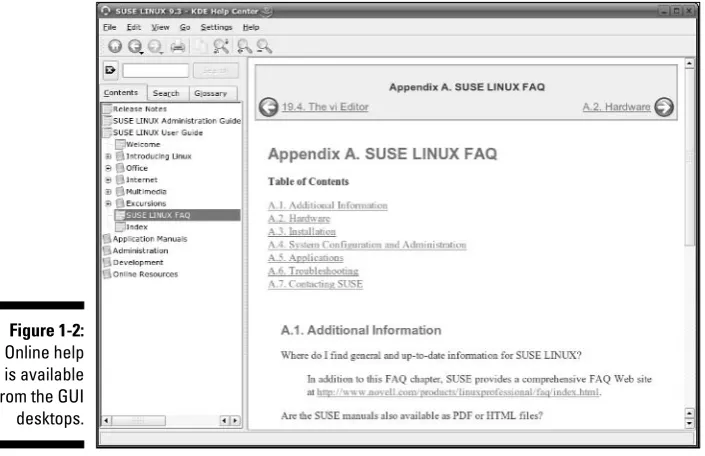Open the novell.com FAQ web link
705x456 pixels.
458,392
